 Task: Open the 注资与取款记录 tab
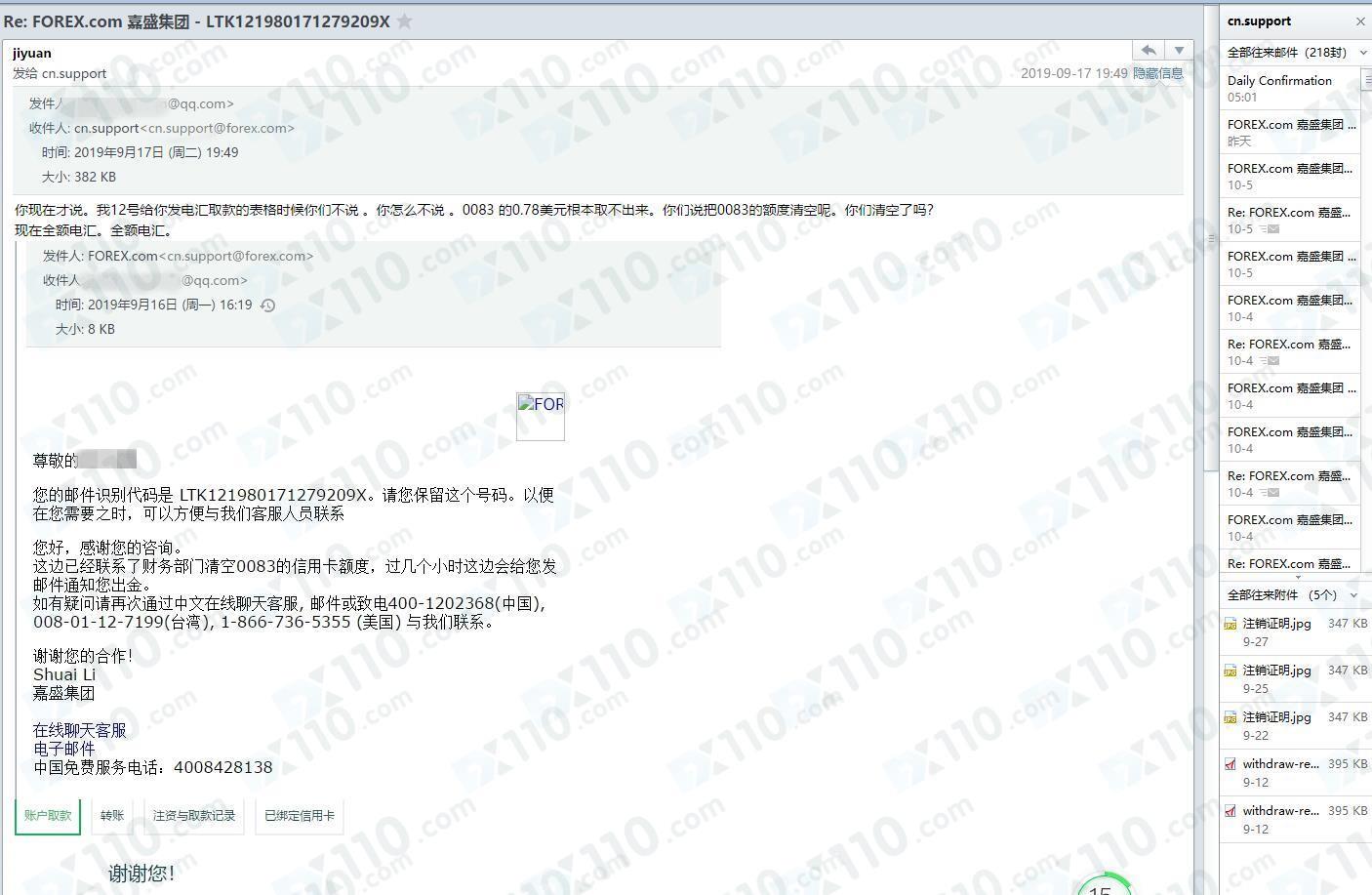tap(194, 816)
